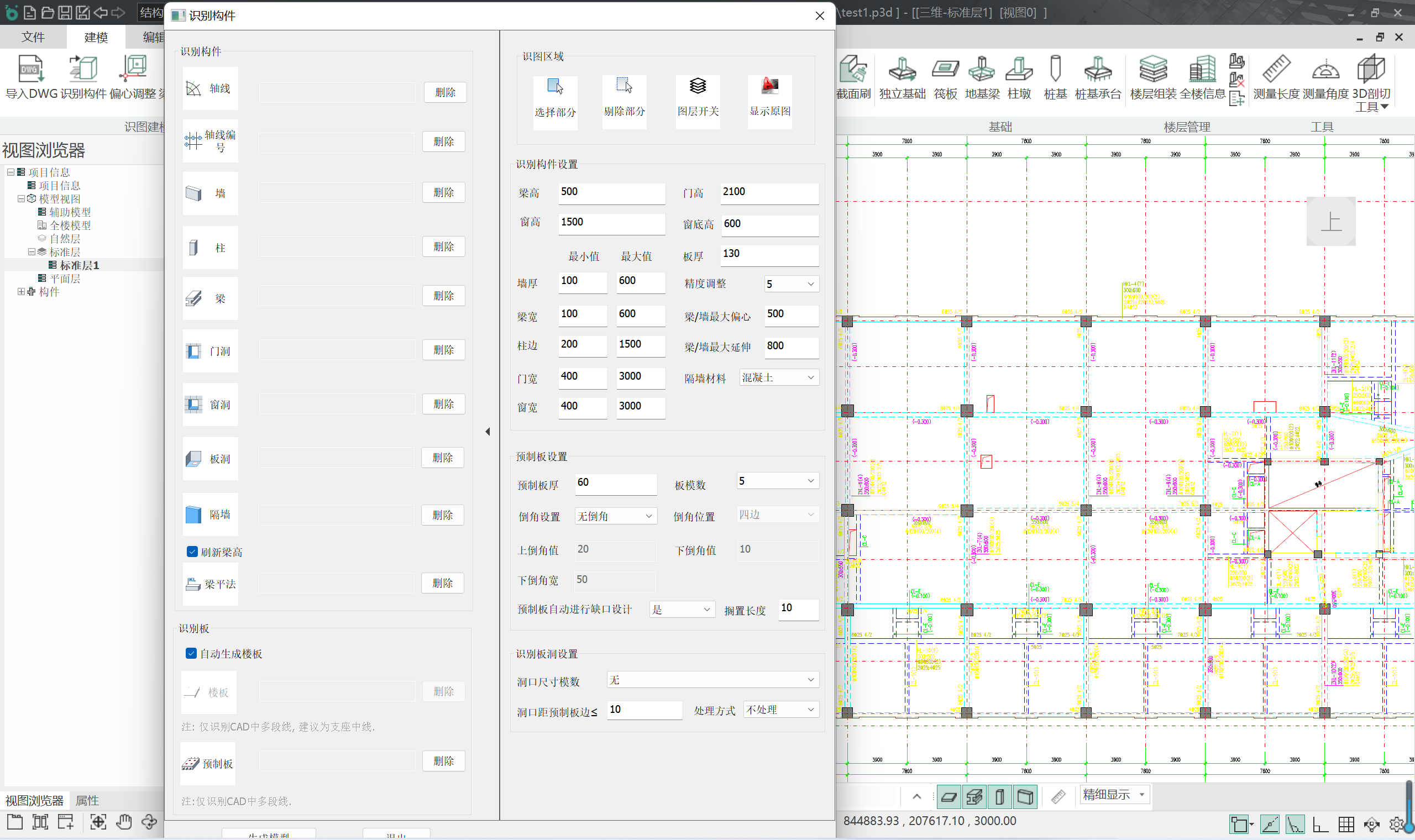Click 删除 button beside 墙 row
1415x840 pixels.
[443, 192]
